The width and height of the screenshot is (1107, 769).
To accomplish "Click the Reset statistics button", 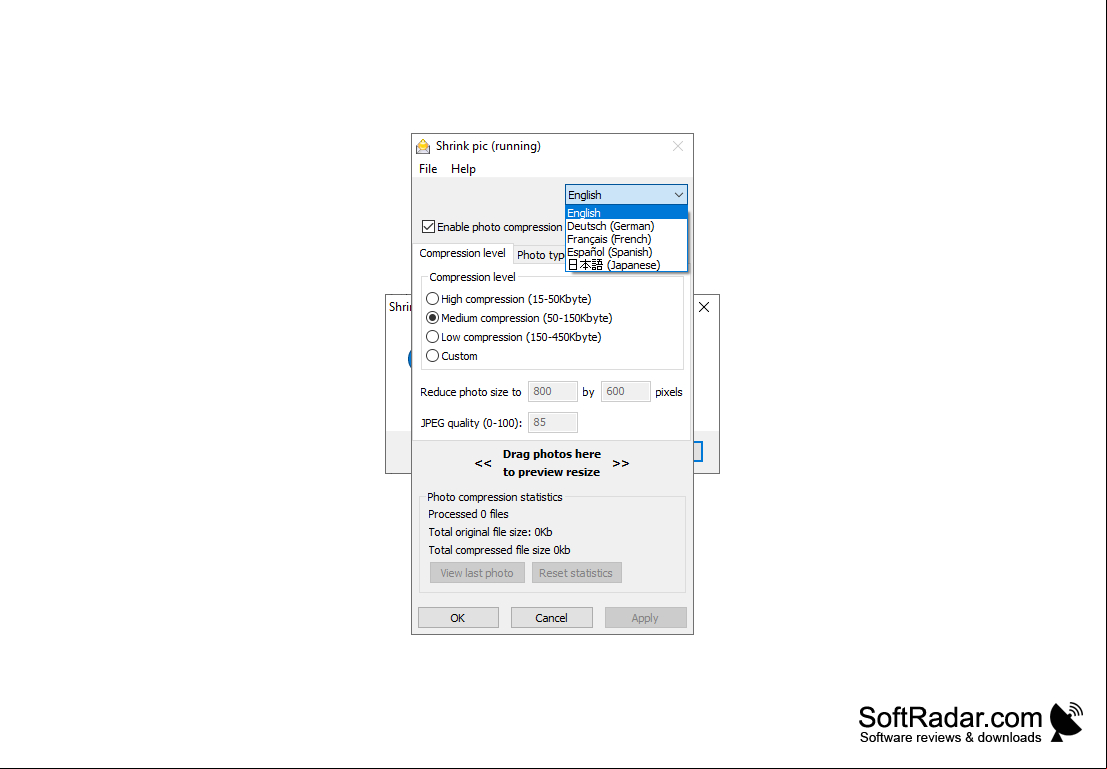I will pos(576,573).
